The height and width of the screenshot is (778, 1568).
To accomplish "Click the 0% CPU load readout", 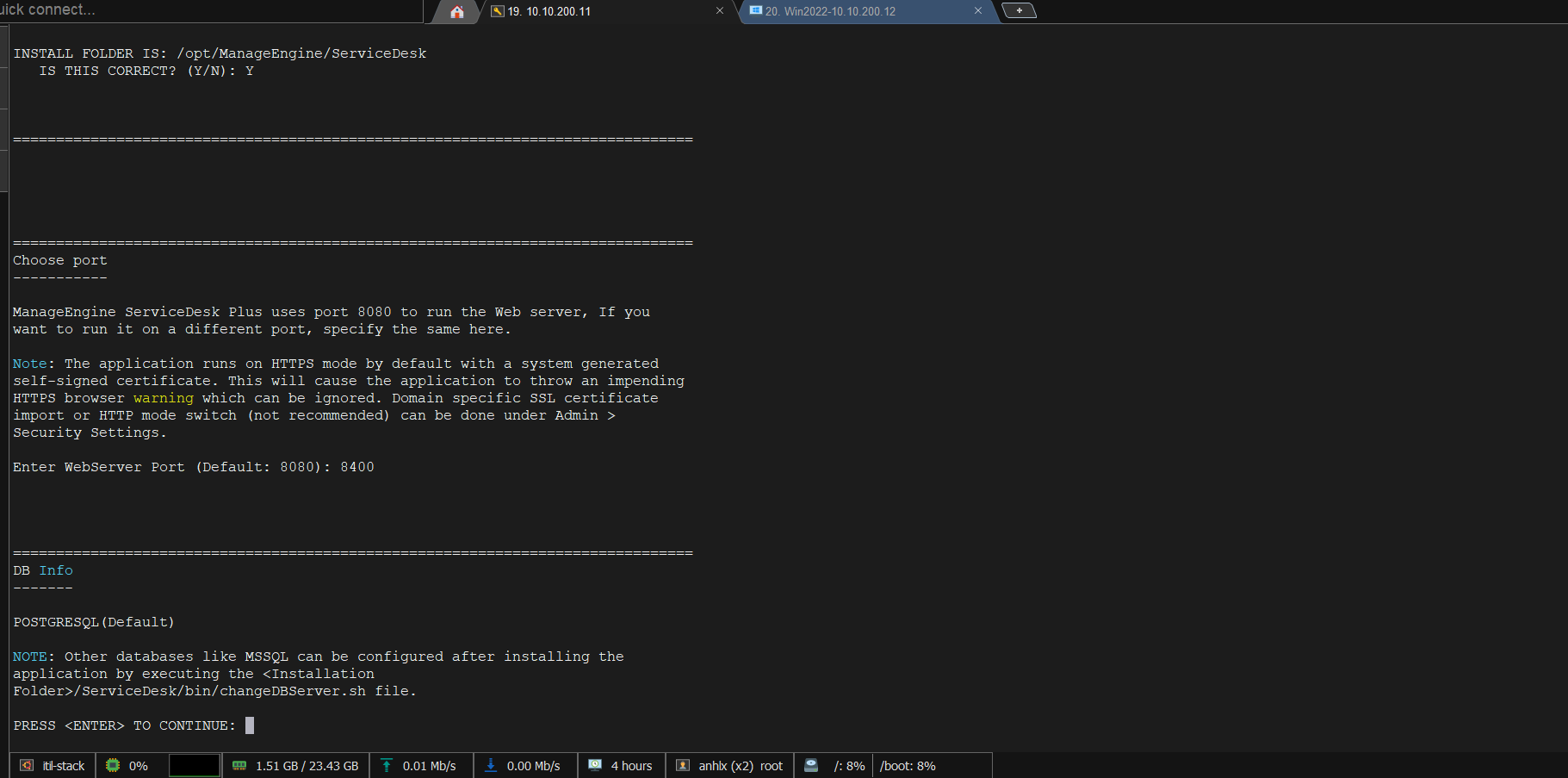I will (139, 766).
